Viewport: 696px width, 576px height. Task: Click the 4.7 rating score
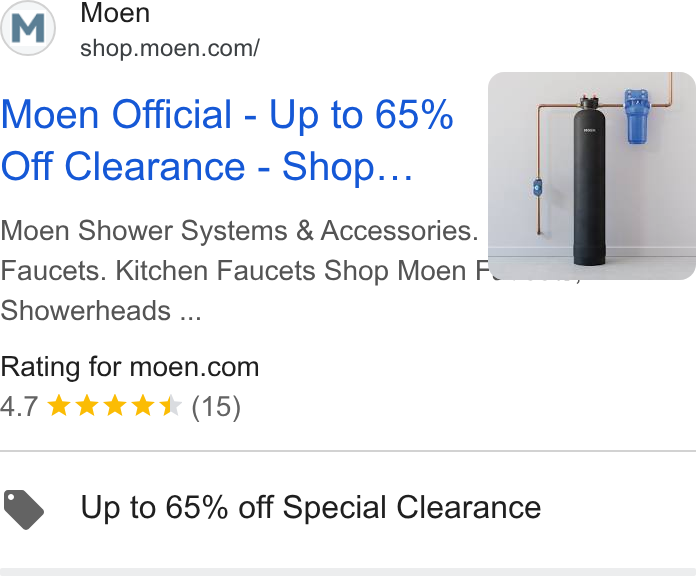pos(19,406)
